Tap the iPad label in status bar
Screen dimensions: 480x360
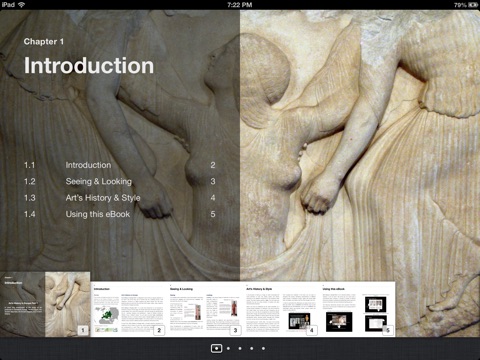[x=8, y=5]
